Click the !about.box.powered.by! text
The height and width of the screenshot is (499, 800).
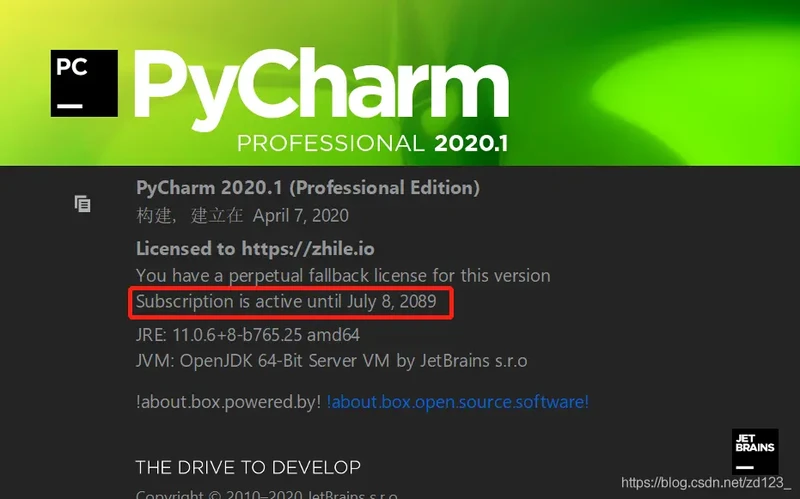pyautogui.click(x=228, y=402)
